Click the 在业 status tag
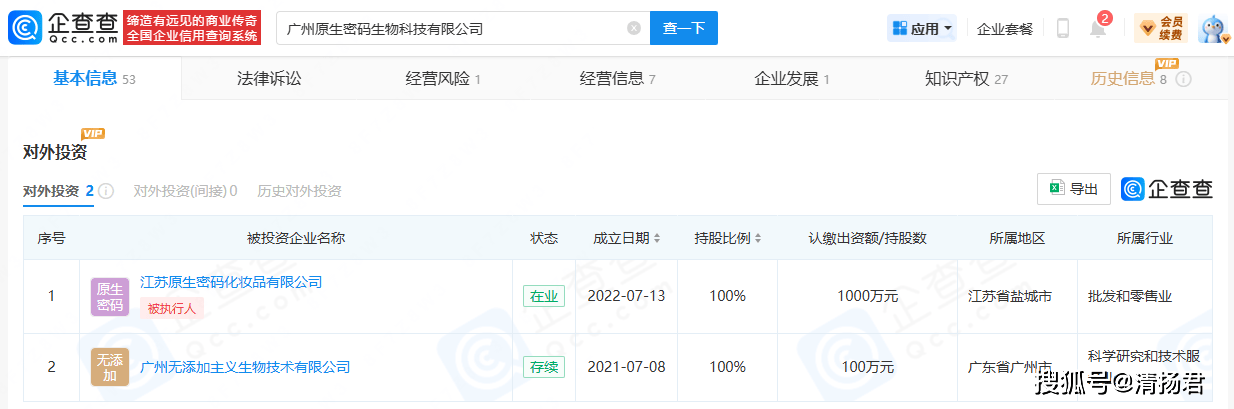The width and height of the screenshot is (1234, 409). [543, 296]
